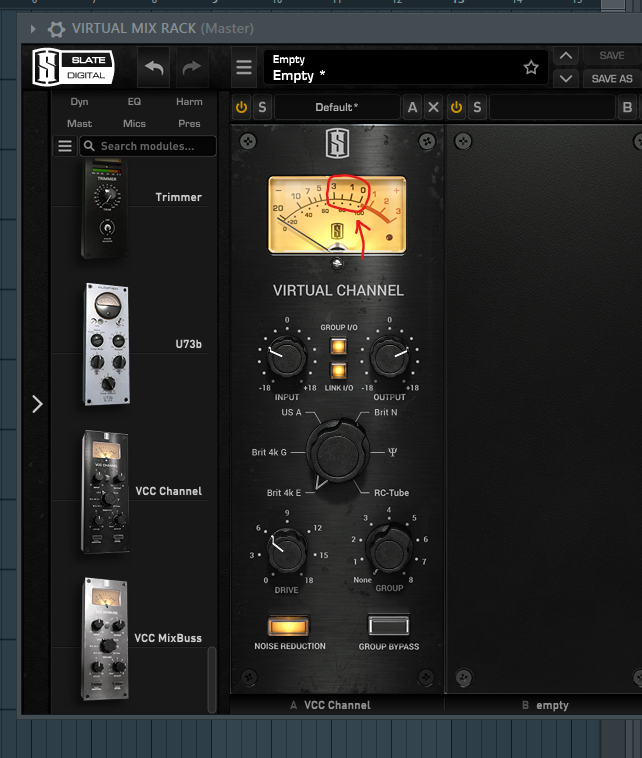This screenshot has height=758, width=642.
Task: Select the trident symbol console type
Action: pos(392,452)
